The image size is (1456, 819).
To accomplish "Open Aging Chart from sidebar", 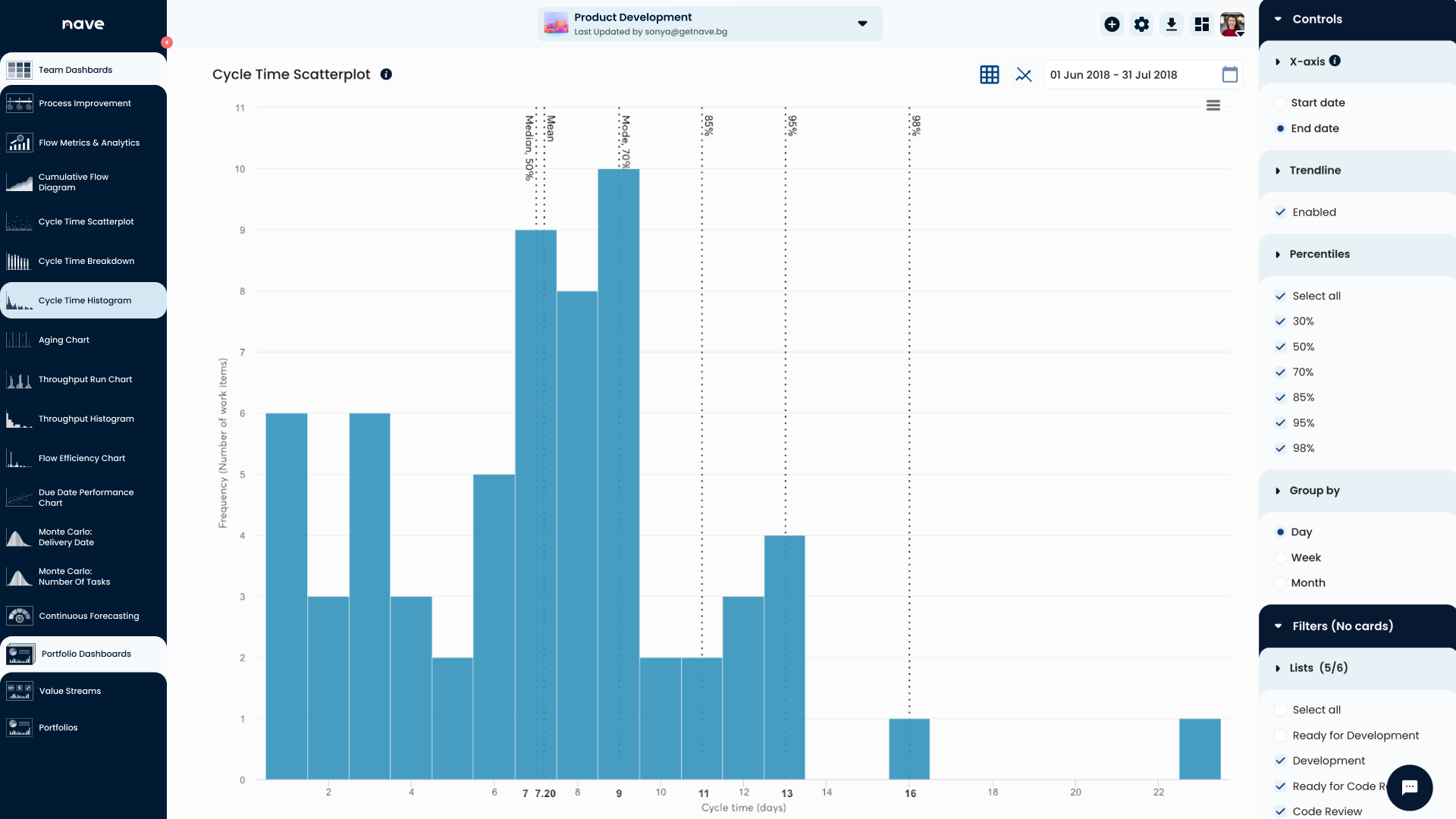I will pos(64,340).
